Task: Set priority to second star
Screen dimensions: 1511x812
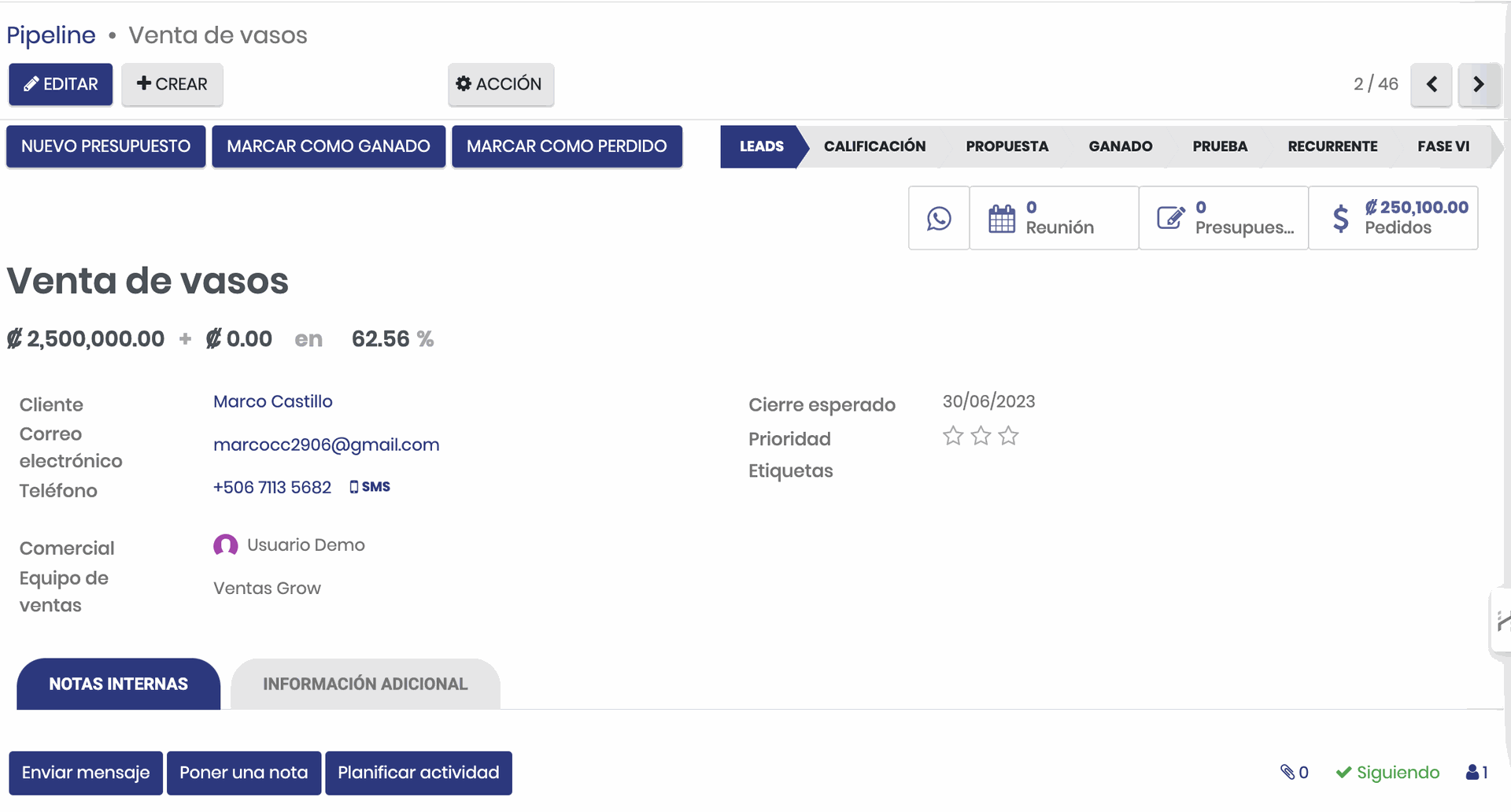Action: tap(981, 436)
